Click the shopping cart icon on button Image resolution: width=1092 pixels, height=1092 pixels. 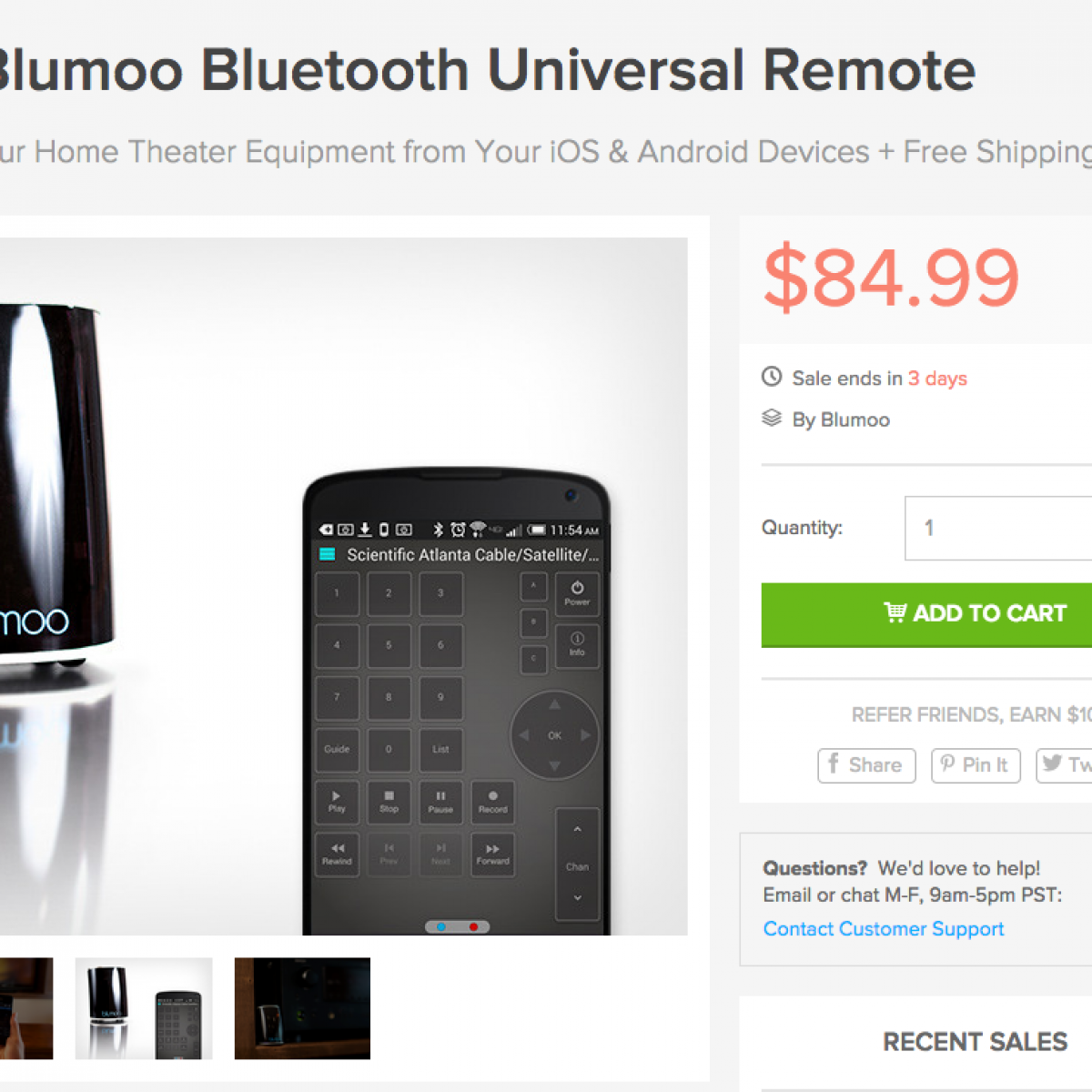895,612
